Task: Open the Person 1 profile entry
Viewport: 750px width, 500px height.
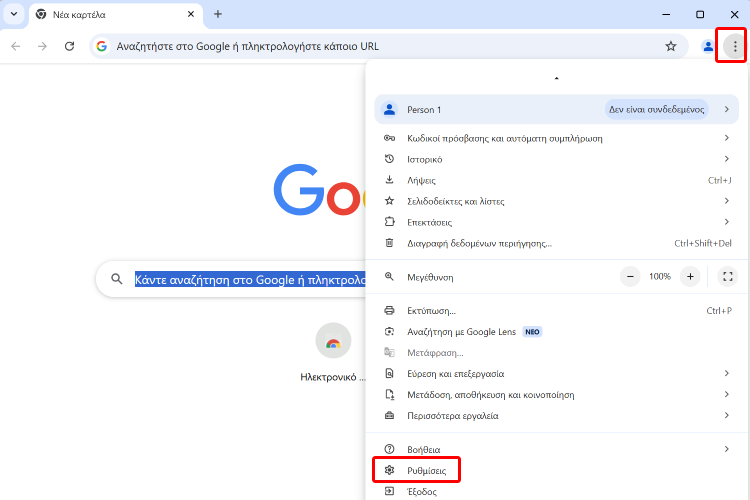Action: [556, 110]
